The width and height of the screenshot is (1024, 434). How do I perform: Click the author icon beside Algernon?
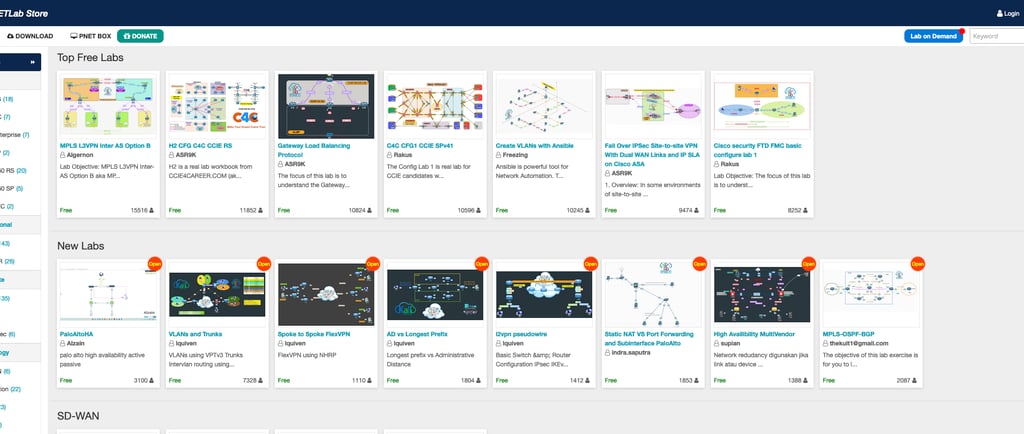(x=63, y=155)
